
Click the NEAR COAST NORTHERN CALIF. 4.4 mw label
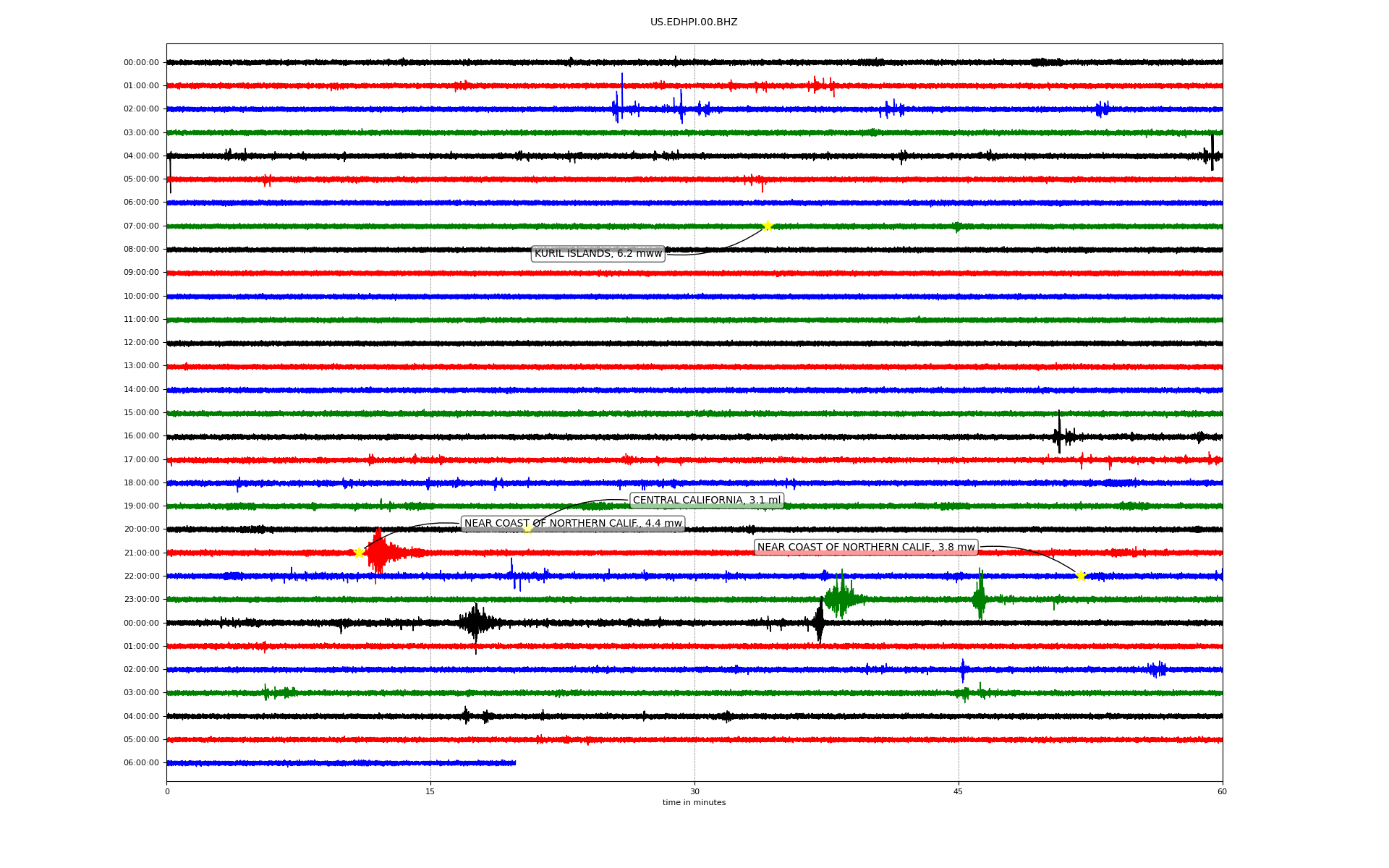coord(573,524)
